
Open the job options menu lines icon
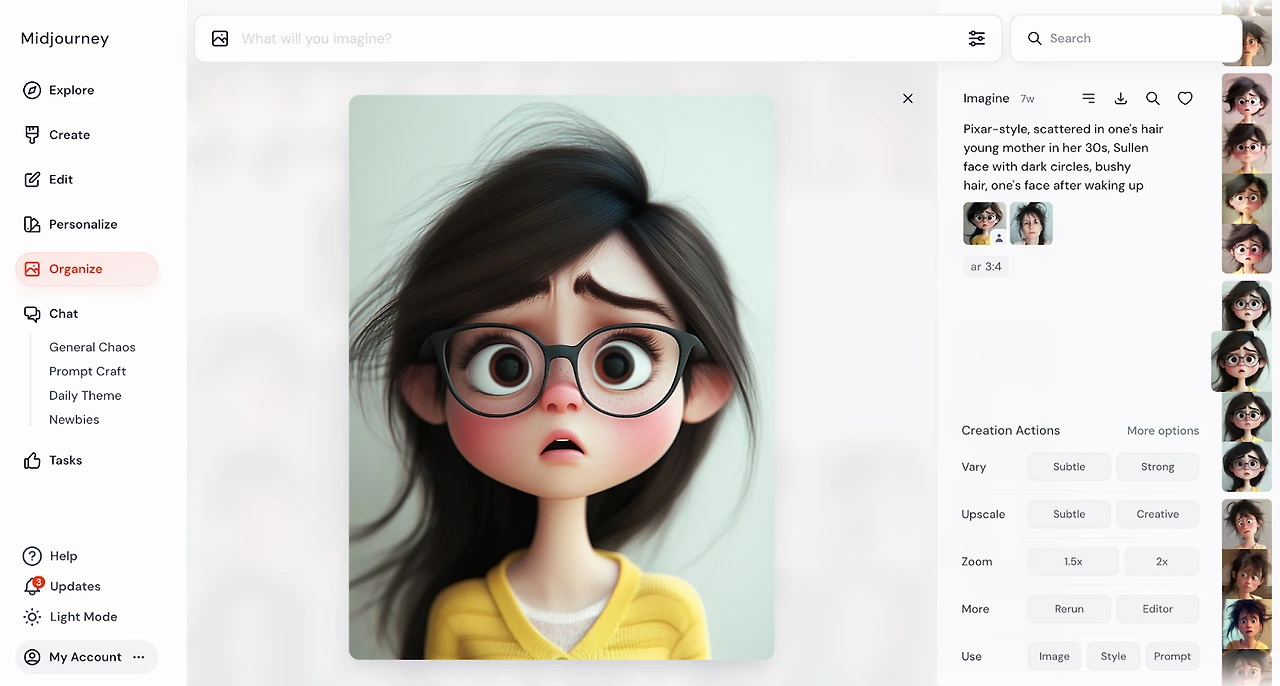(x=1089, y=98)
